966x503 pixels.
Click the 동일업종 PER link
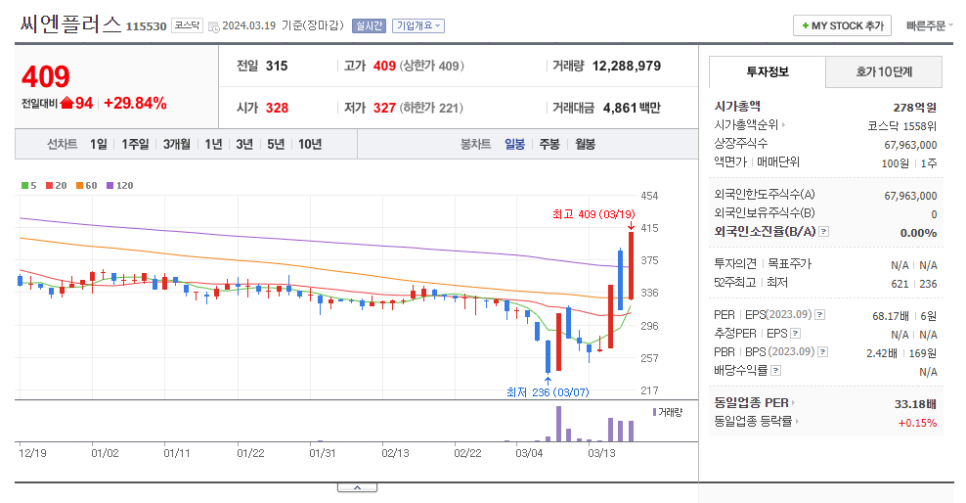754,403
